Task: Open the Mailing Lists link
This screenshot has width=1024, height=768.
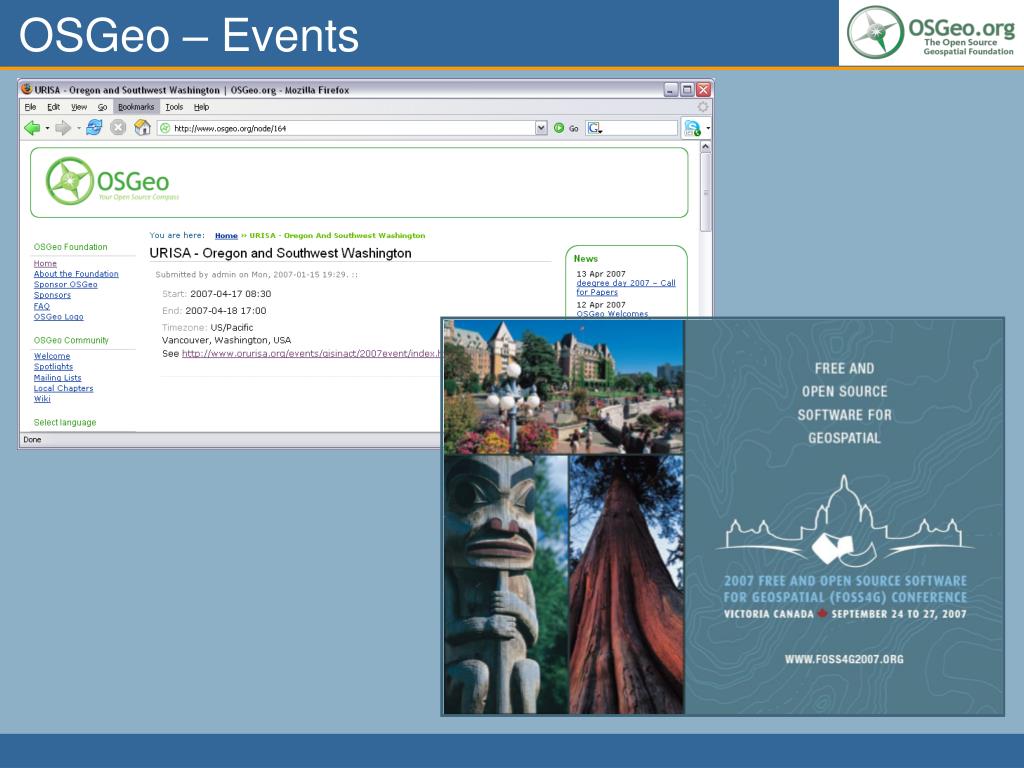Action: coord(57,378)
